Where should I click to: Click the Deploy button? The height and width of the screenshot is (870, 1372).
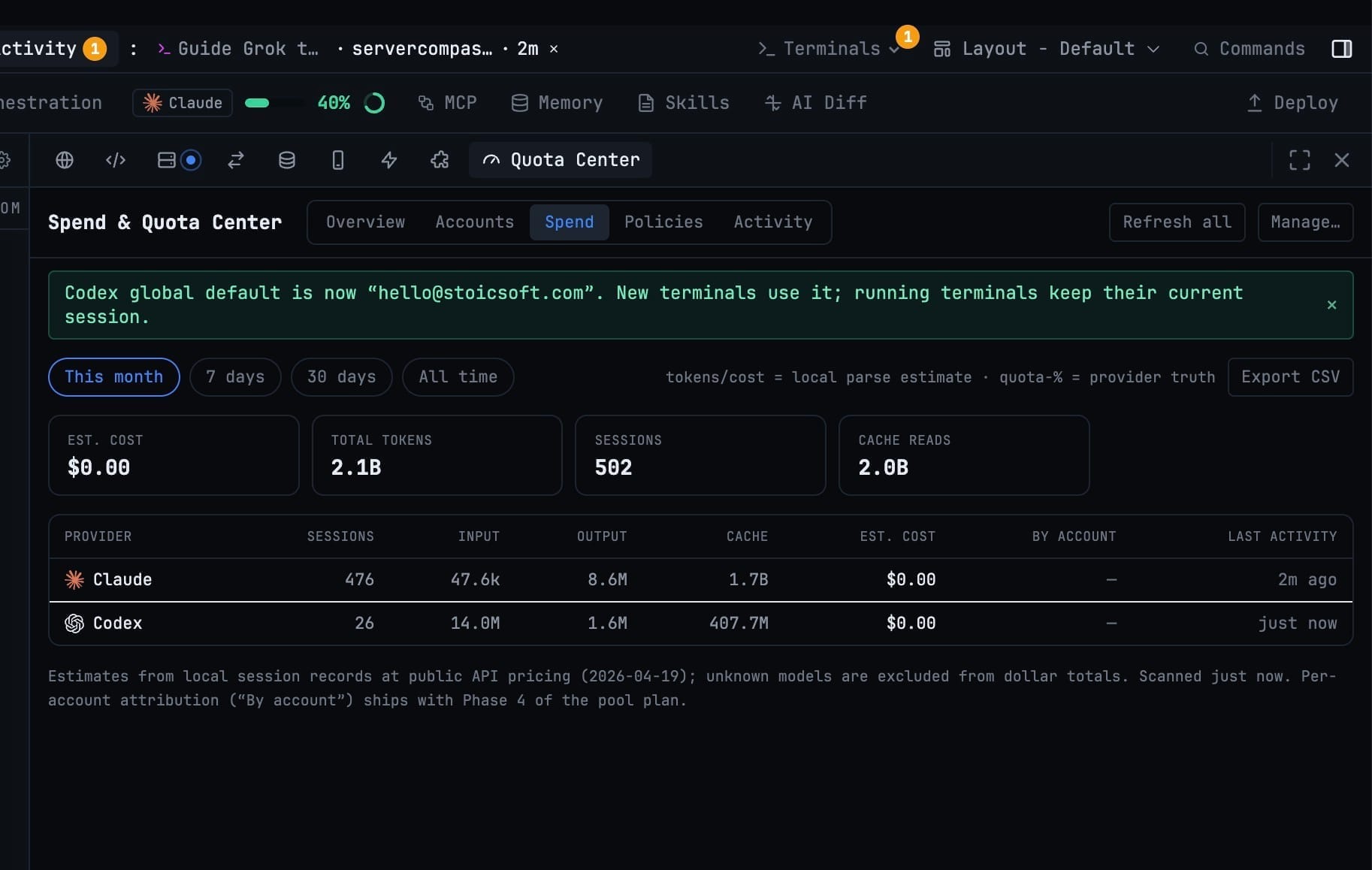[1293, 103]
